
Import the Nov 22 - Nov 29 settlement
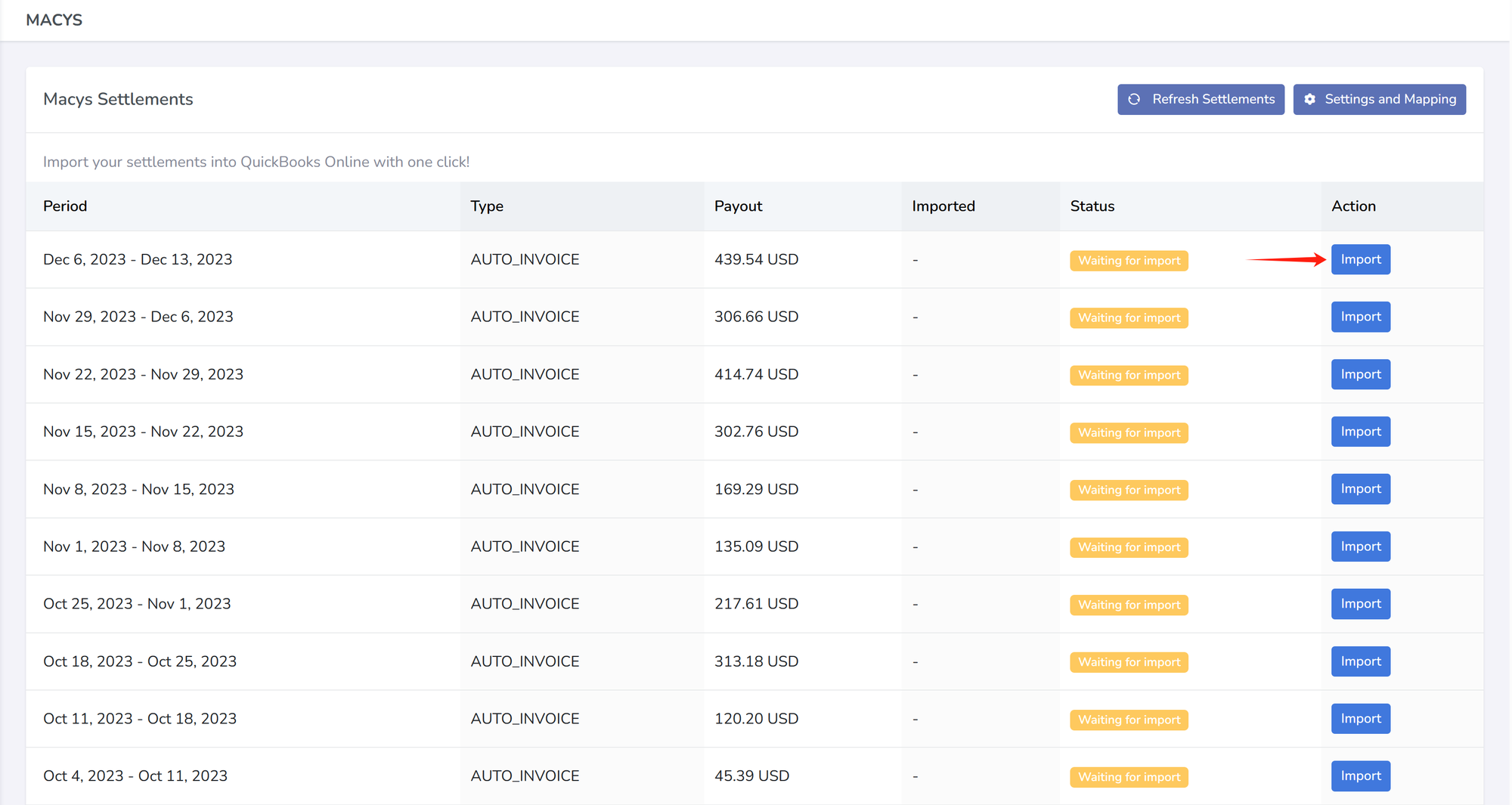pyautogui.click(x=1360, y=374)
